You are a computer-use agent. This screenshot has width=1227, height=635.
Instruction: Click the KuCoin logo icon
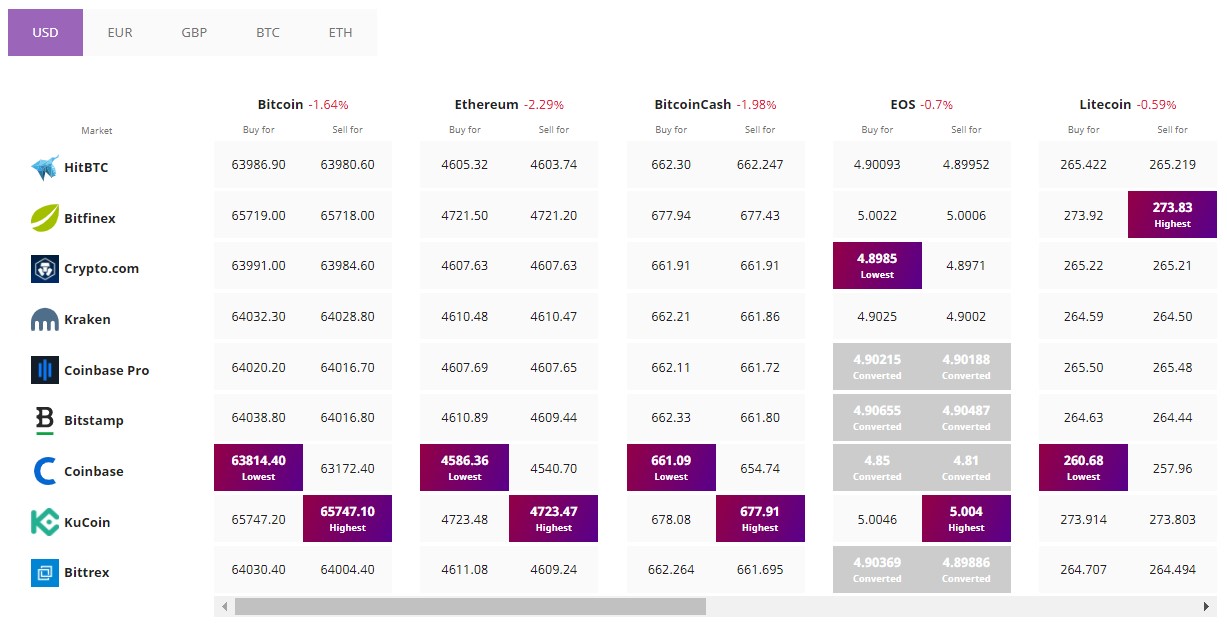click(x=45, y=522)
